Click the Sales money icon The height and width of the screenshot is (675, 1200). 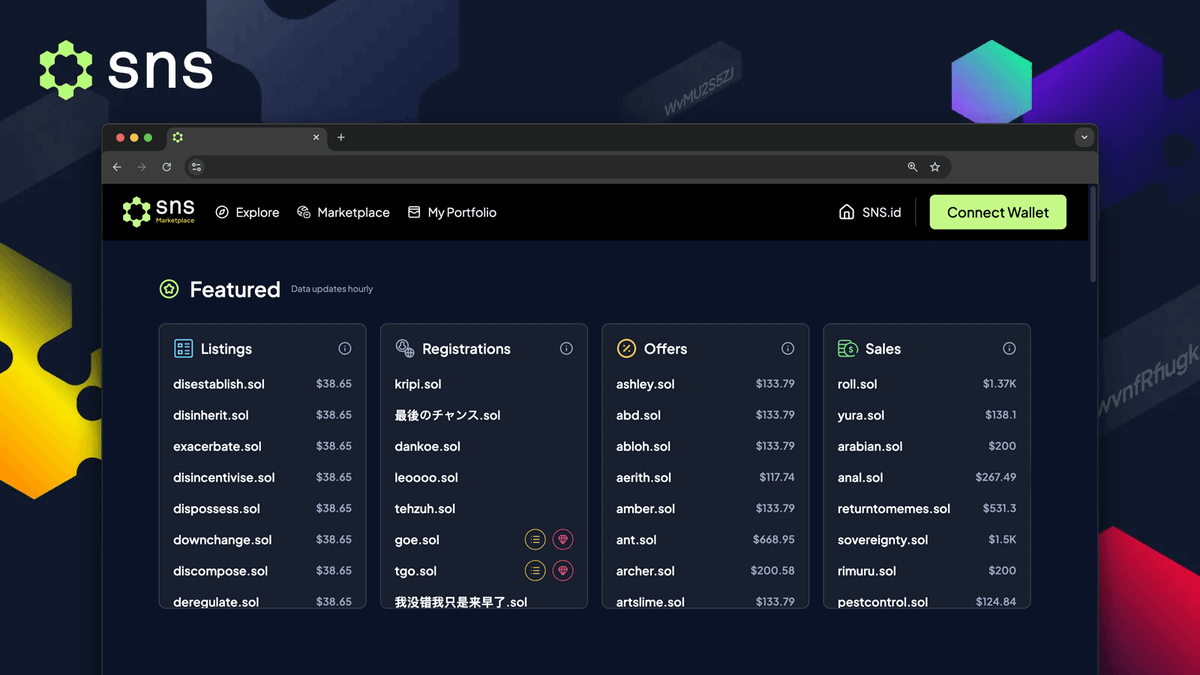click(x=848, y=348)
